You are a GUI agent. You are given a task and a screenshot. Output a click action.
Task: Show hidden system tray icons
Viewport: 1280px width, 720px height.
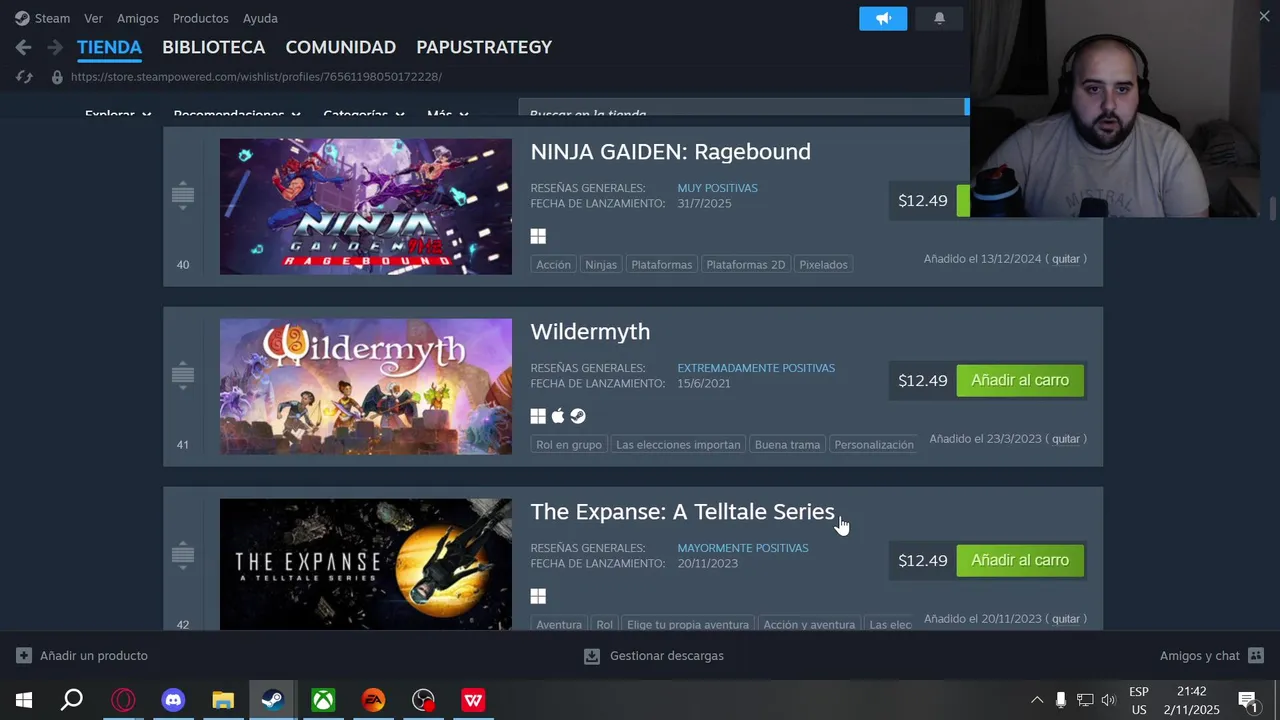point(1037,700)
